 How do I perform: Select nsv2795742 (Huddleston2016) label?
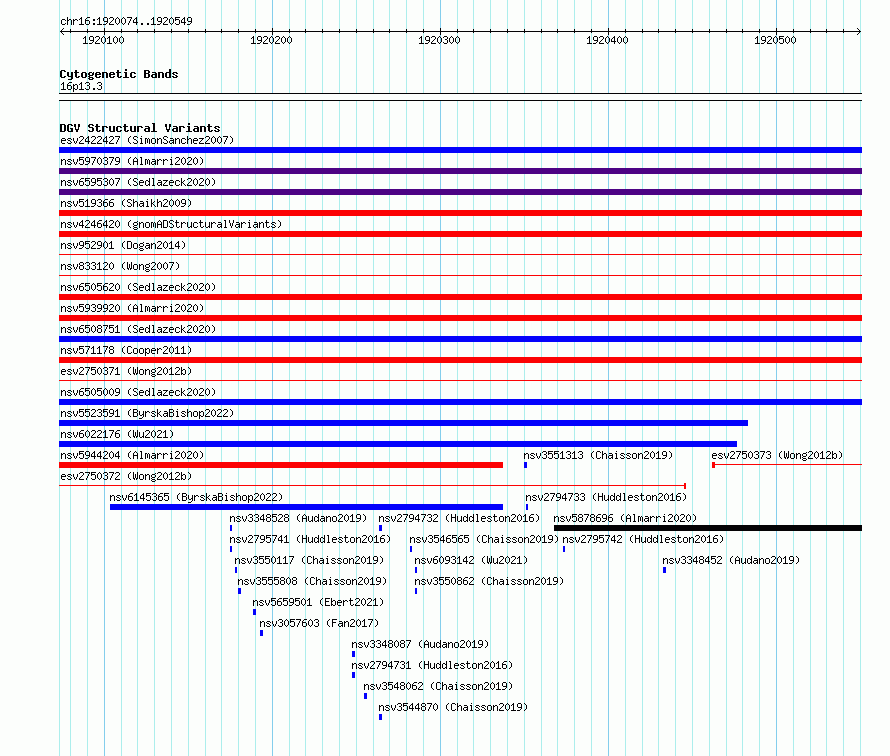click(643, 539)
